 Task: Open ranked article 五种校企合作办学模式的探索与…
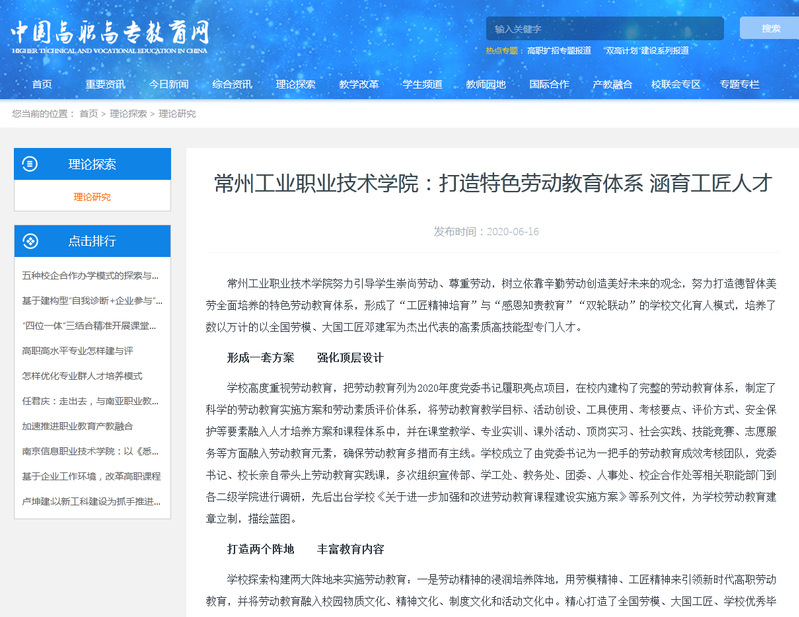[x=90, y=274]
